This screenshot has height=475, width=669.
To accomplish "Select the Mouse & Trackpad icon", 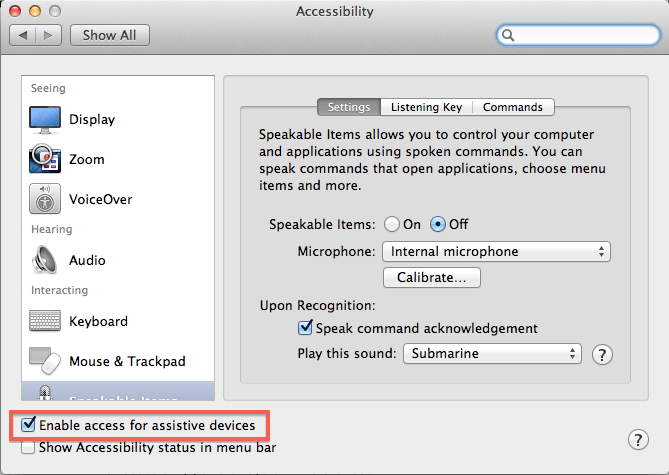I will coord(45,361).
